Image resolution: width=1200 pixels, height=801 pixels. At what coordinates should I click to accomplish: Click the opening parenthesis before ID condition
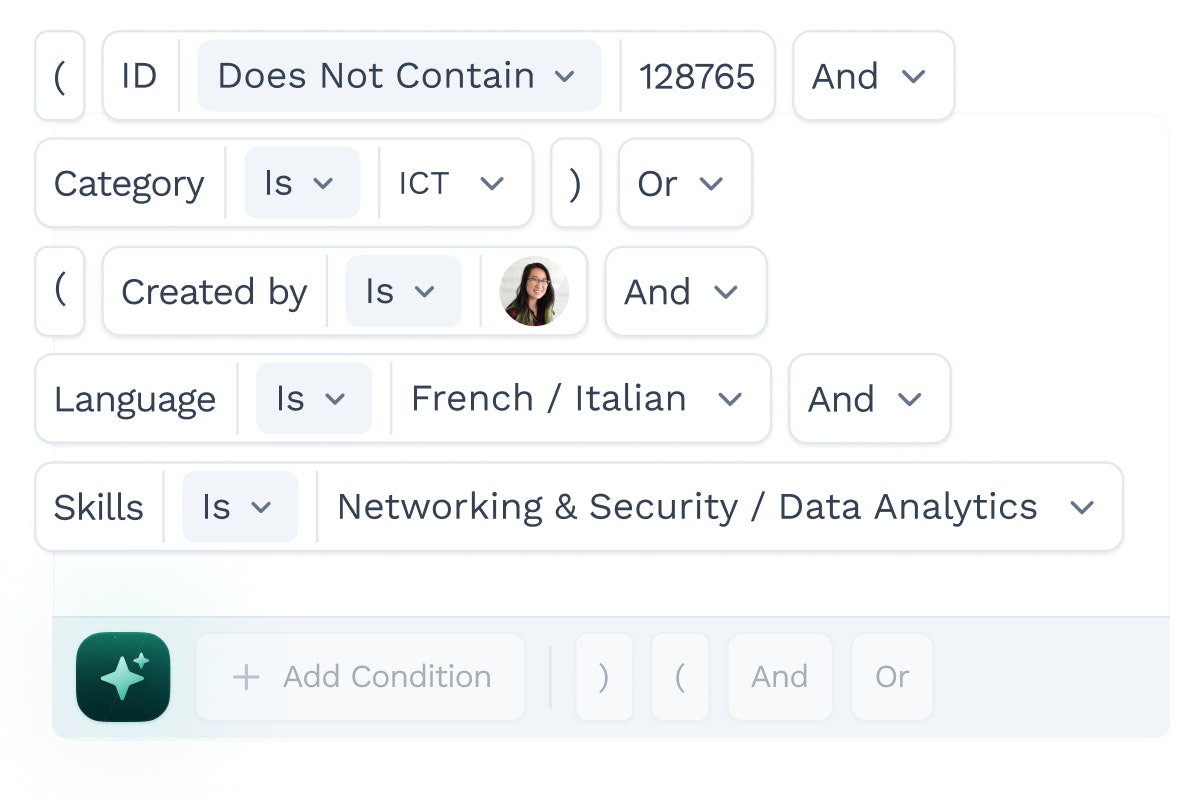pyautogui.click(x=60, y=76)
